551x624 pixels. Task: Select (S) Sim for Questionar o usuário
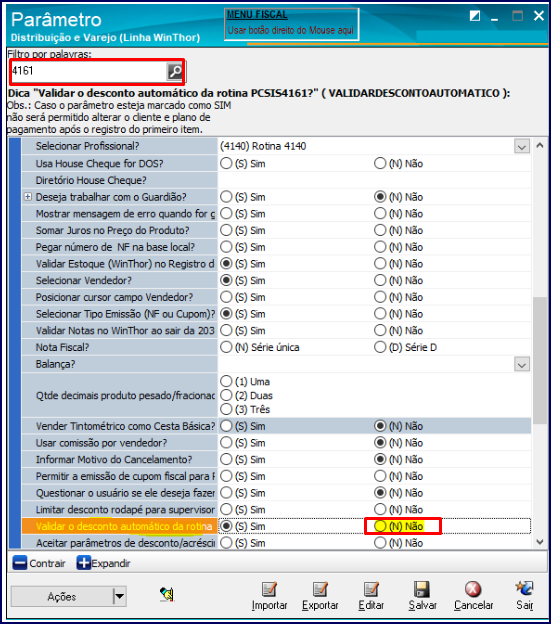226,493
